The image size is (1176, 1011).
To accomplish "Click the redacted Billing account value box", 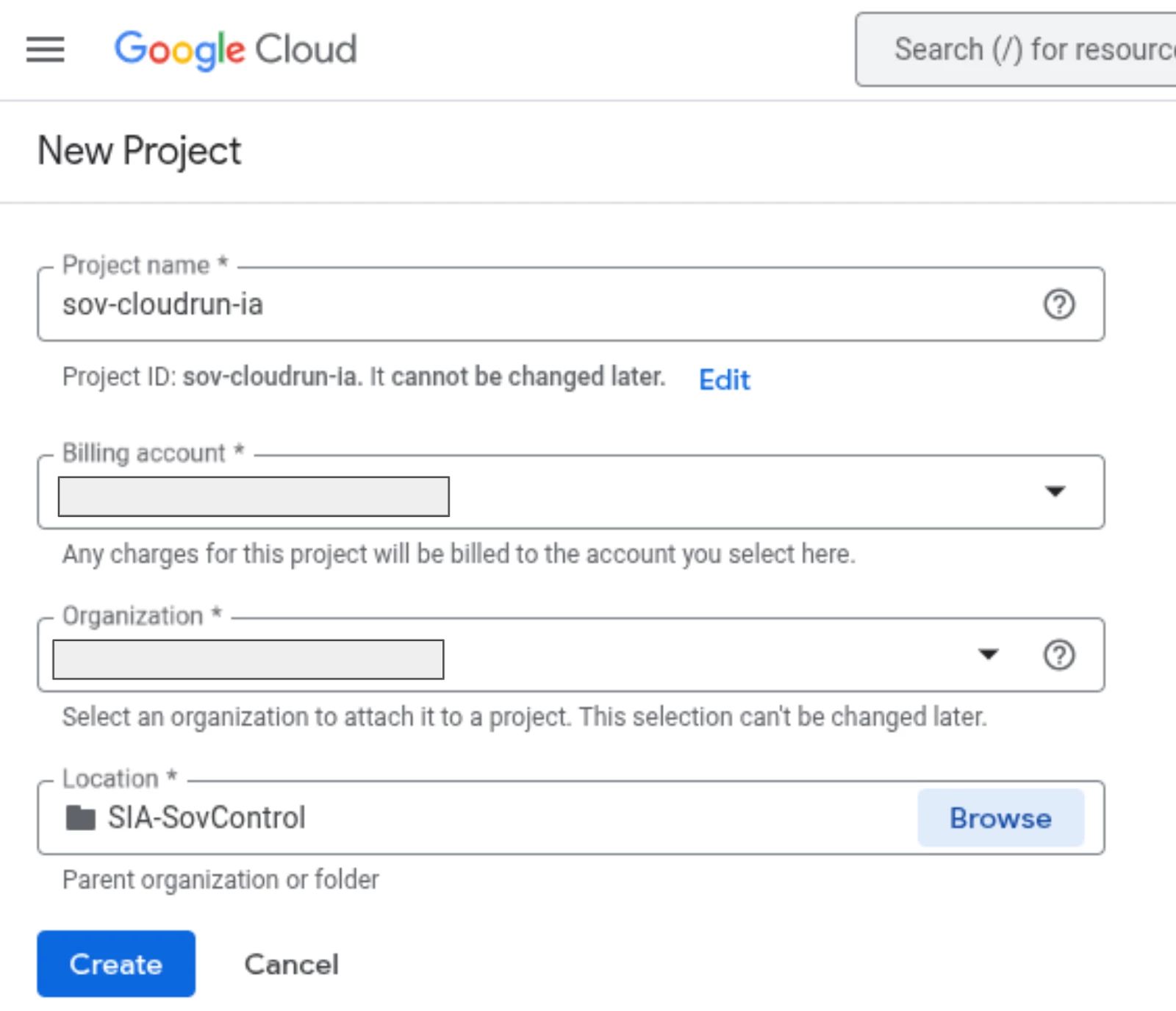I will (x=254, y=496).
